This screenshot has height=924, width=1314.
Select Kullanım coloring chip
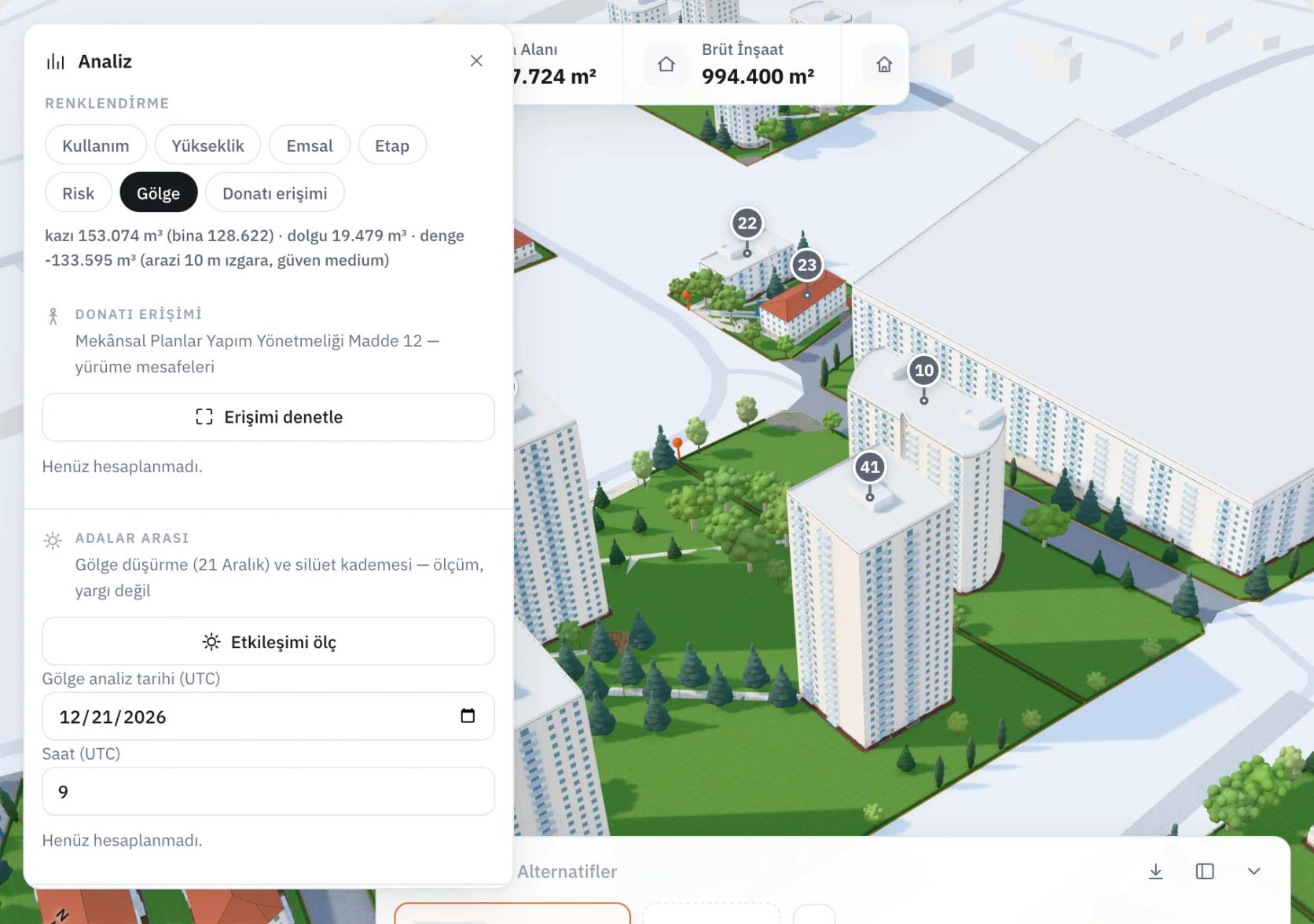pos(96,145)
